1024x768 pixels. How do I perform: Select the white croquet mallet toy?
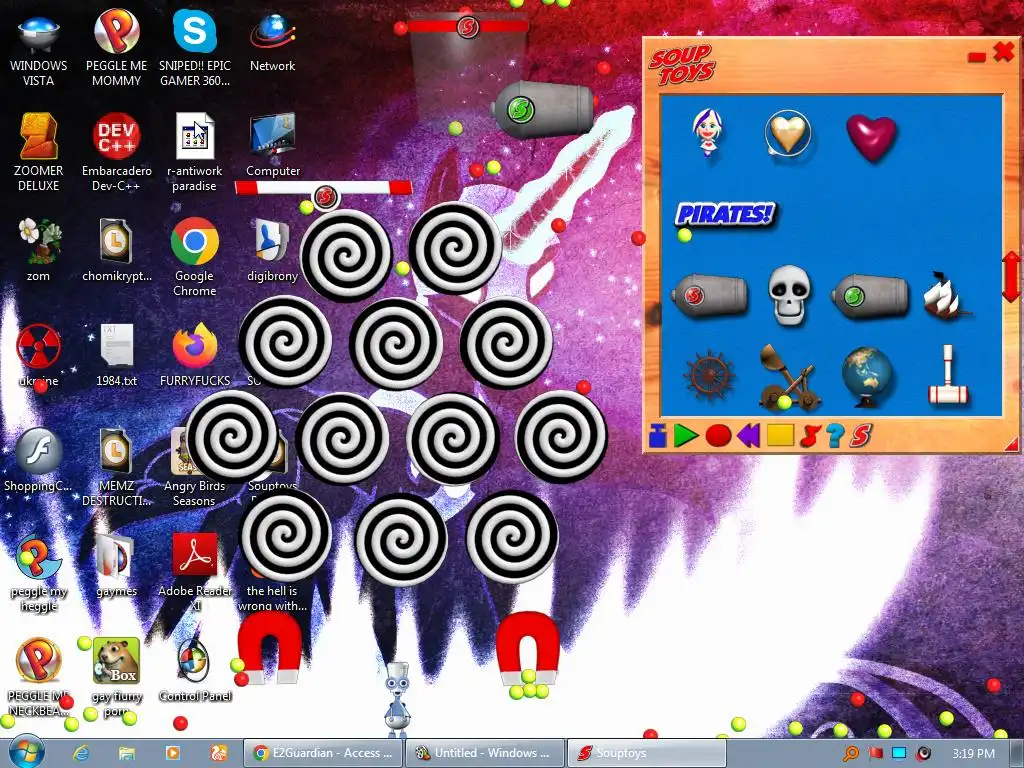pos(948,376)
